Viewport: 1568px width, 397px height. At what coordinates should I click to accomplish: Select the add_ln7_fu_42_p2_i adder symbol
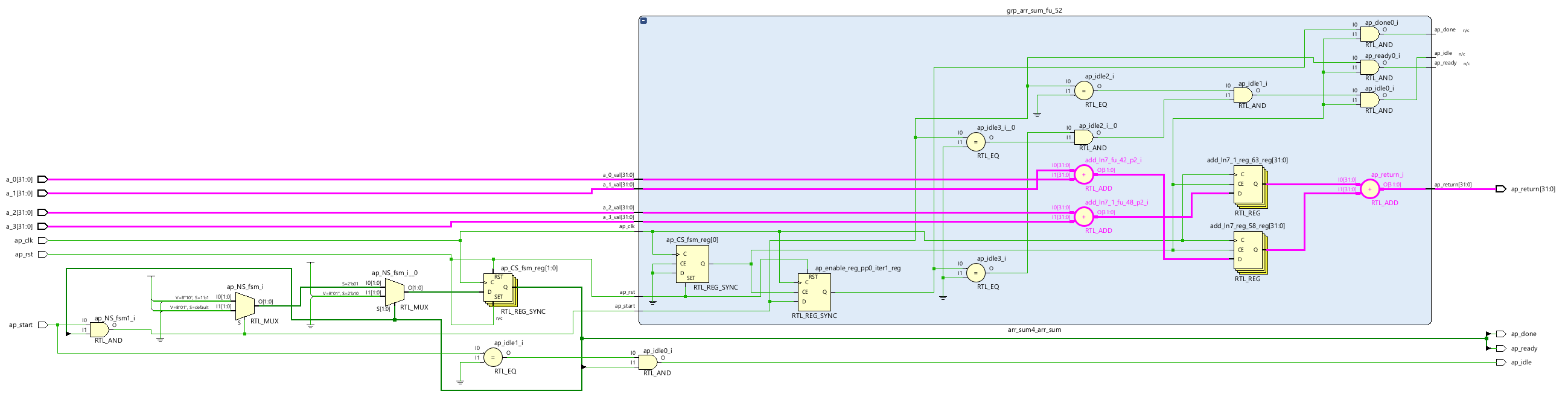click(x=1083, y=175)
